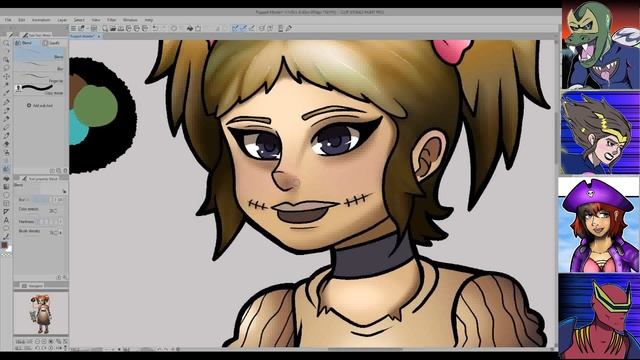Open the Window menu
The width and height of the screenshot is (640, 360).
(x=130, y=20)
